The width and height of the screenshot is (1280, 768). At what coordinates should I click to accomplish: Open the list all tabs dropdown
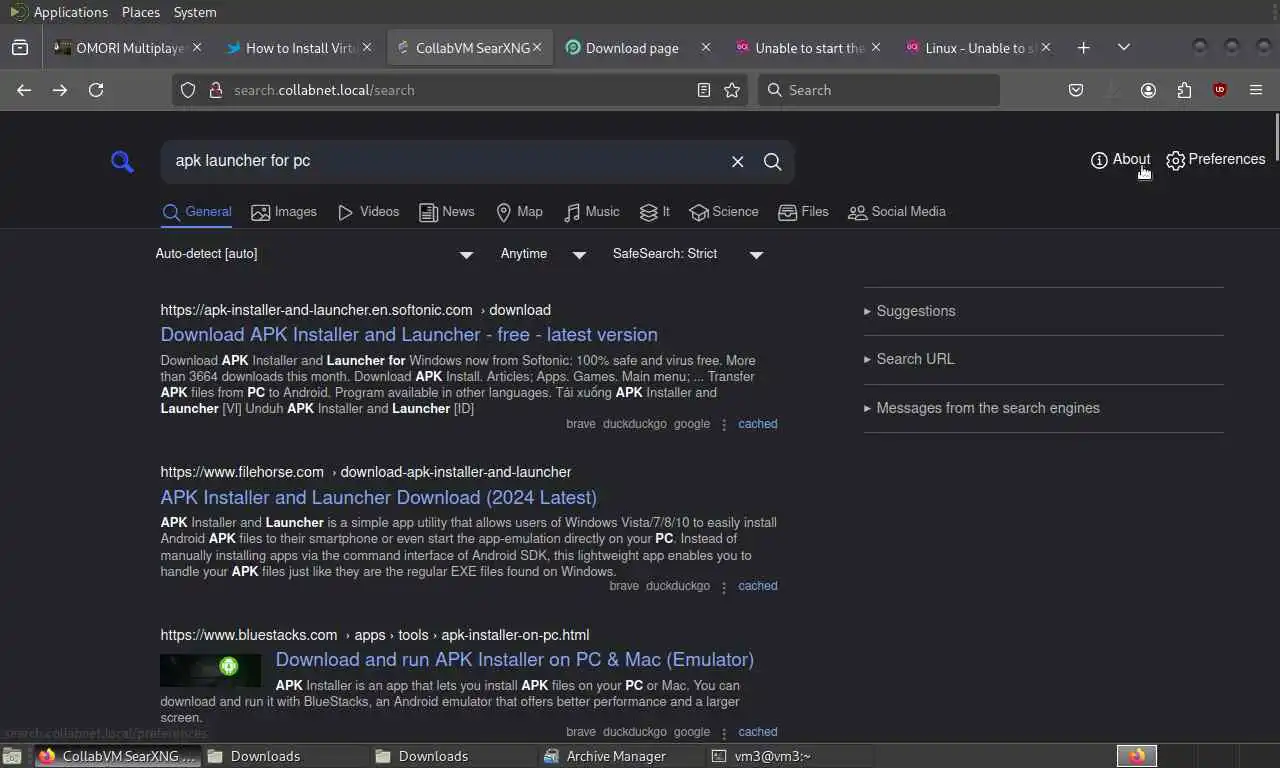pos(1124,48)
